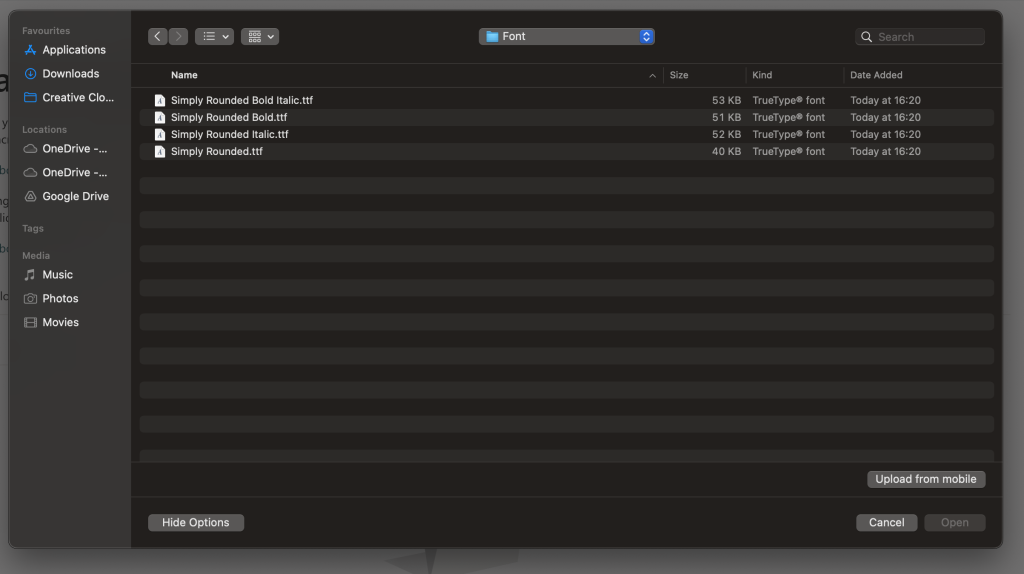The image size is (1024, 574).
Task: Open the list view options dropdown
Action: pos(214,37)
